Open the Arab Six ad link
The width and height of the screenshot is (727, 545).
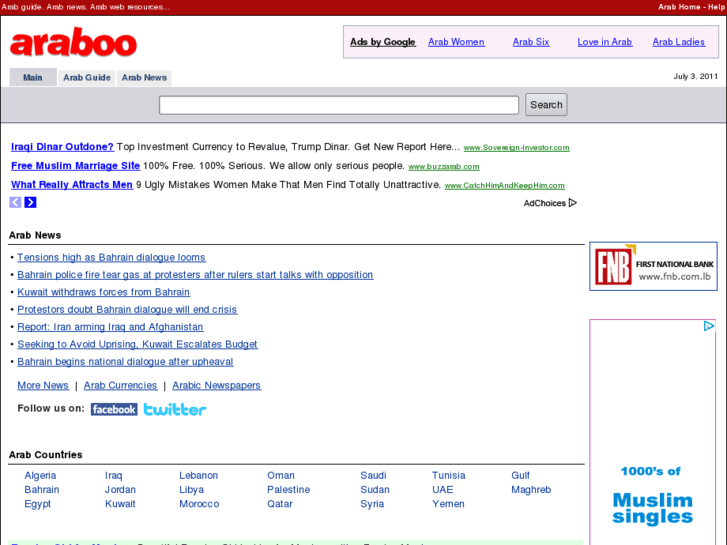531,42
